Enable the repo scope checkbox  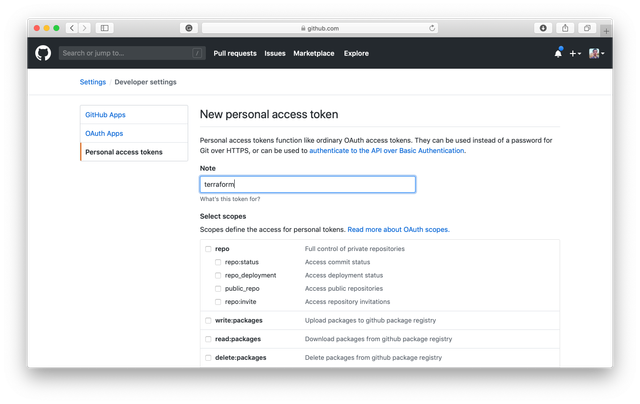tap(208, 248)
